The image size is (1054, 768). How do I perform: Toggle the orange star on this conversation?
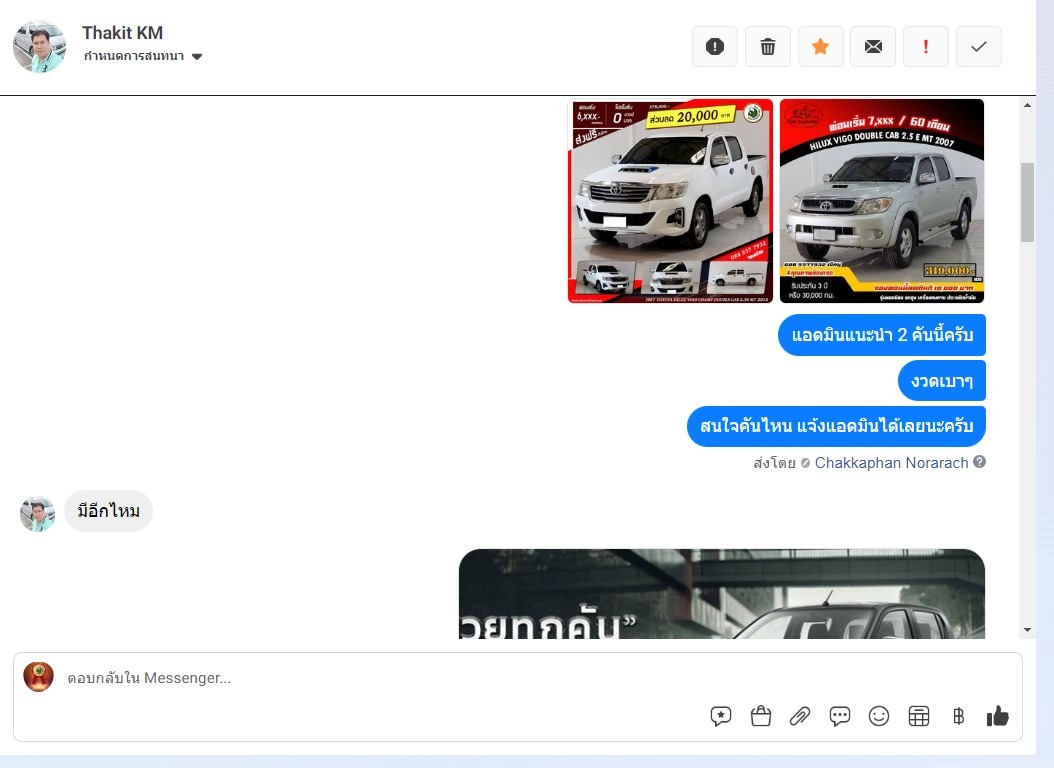click(x=820, y=46)
